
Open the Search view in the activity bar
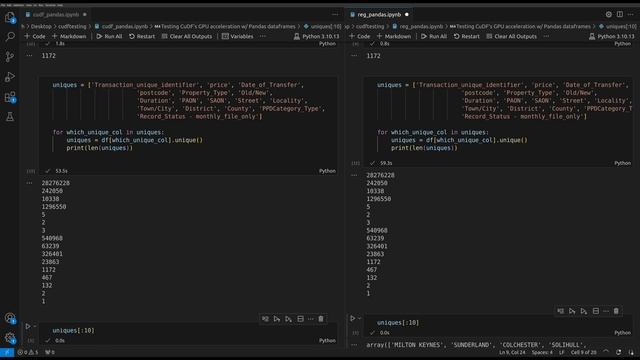pyautogui.click(x=10, y=37)
